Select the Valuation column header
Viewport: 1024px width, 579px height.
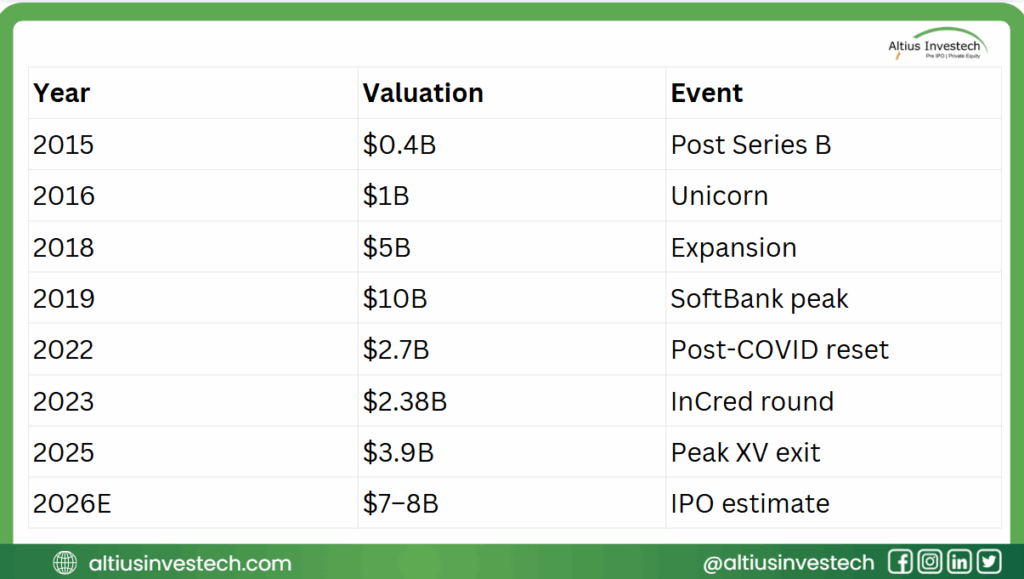tap(423, 93)
